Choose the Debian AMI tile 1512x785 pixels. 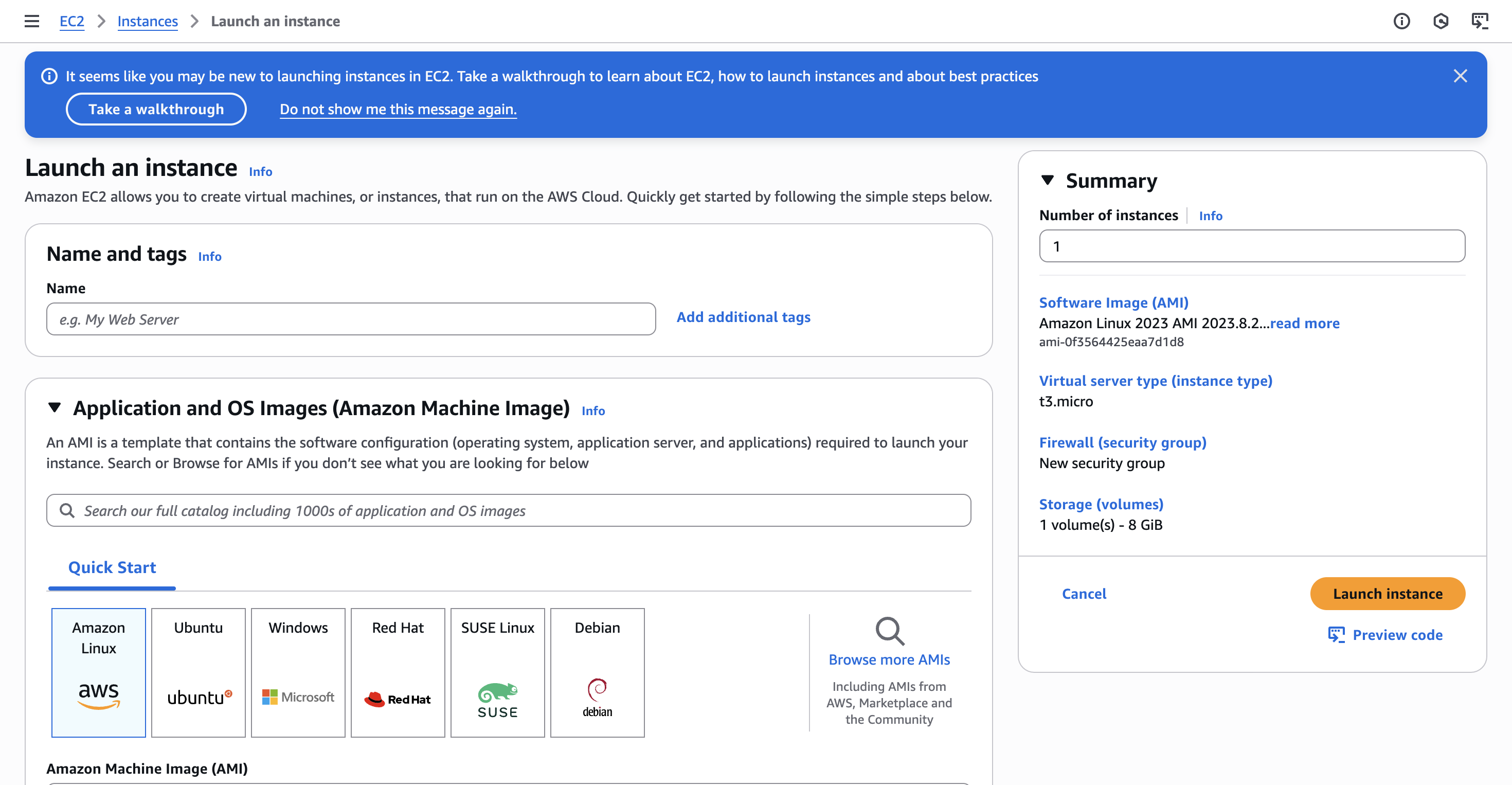[597, 672]
